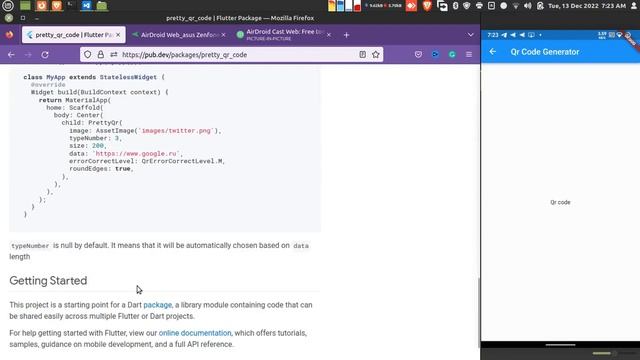
Task: Select the pretty_qr_code Flutter Package tab
Action: 73,35
